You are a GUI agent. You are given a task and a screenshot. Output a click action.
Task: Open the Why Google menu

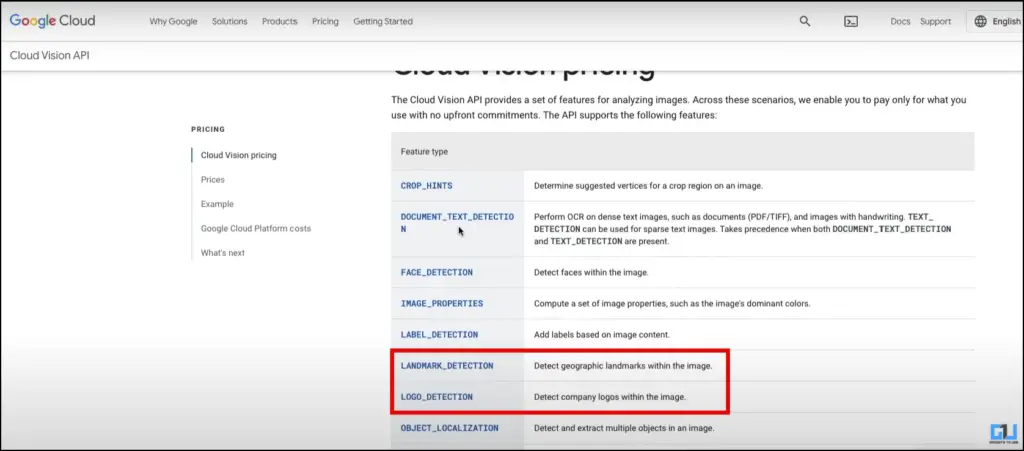(173, 21)
